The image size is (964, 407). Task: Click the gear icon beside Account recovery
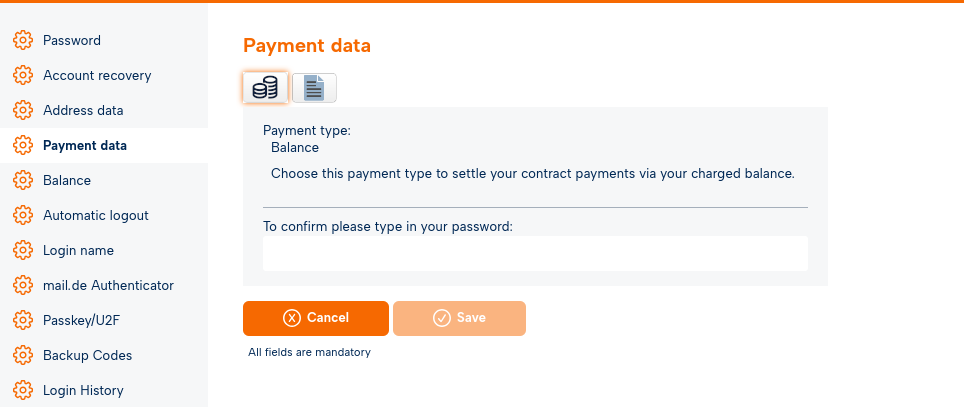pos(23,76)
